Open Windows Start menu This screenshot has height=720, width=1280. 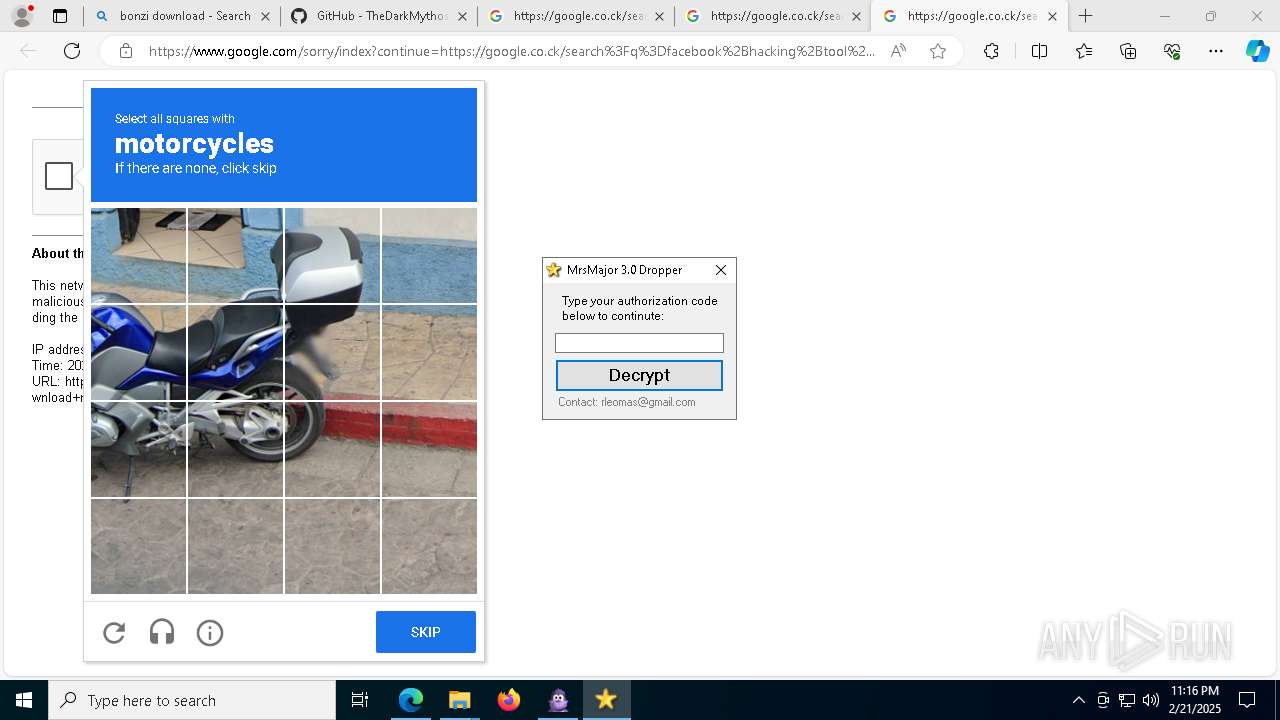24,700
